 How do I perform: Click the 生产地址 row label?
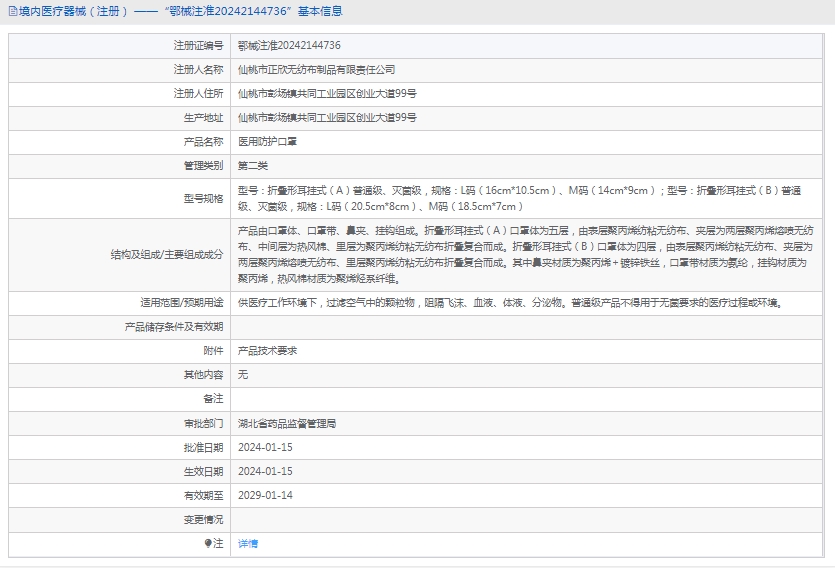(x=204, y=118)
